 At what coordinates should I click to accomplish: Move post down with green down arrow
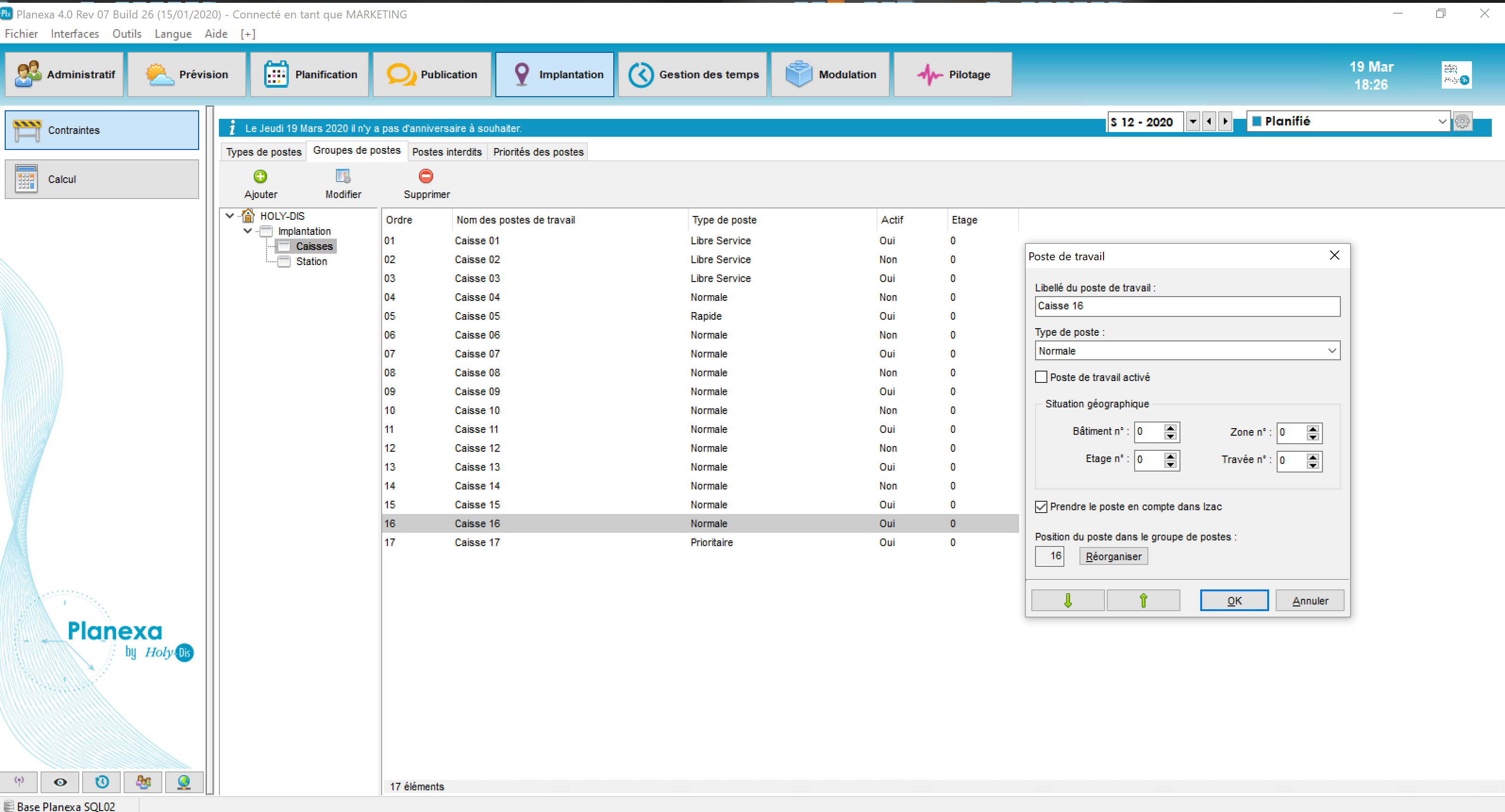1068,601
